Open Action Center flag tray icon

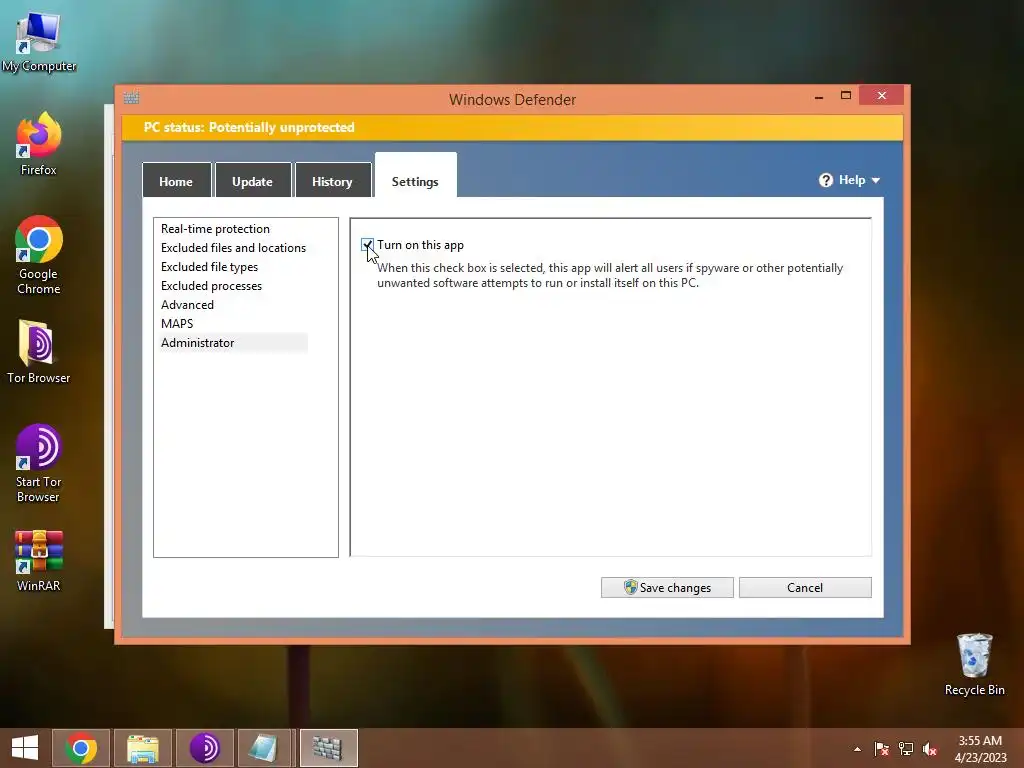pyautogui.click(x=882, y=749)
